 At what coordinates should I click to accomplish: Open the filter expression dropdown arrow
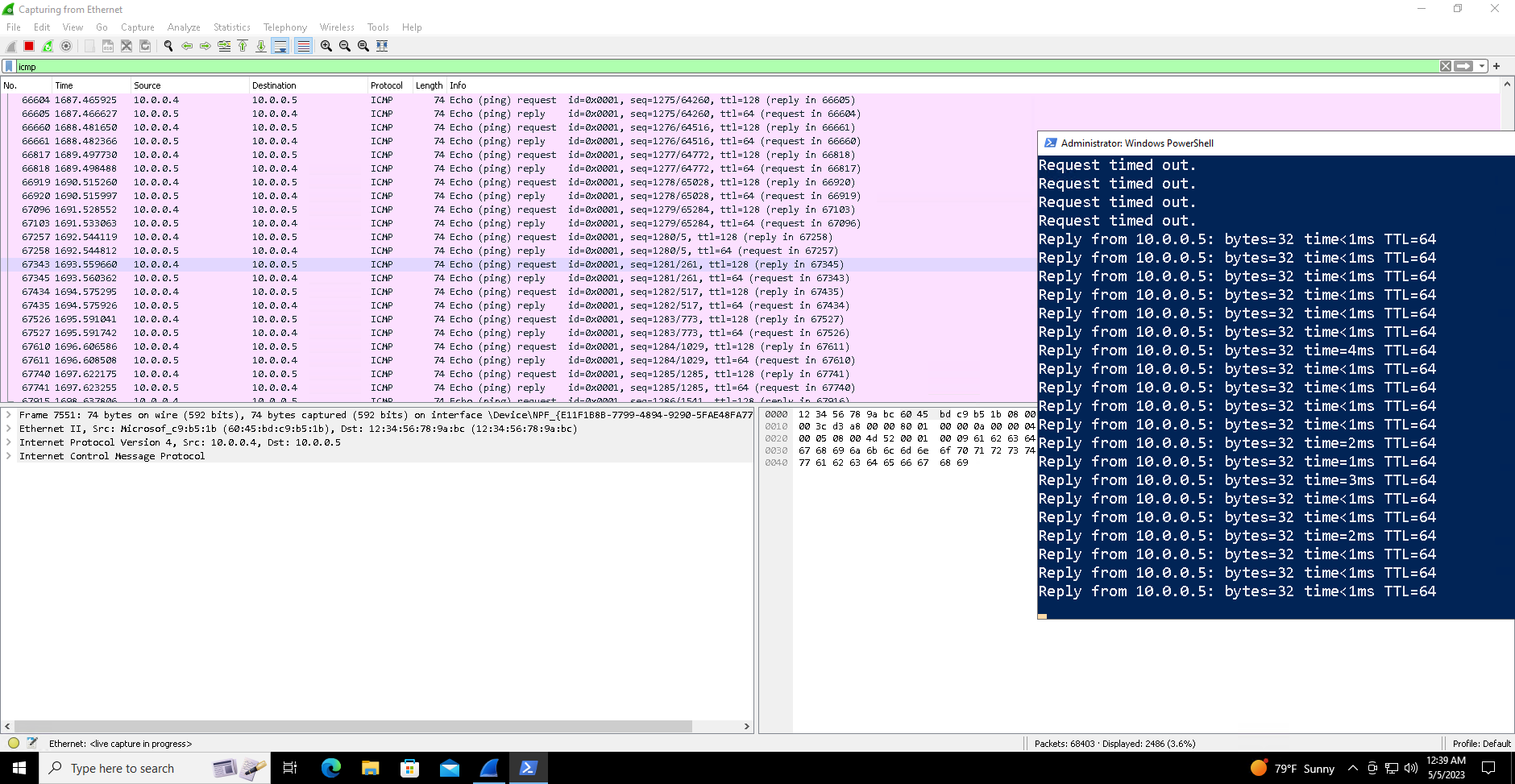[1483, 65]
